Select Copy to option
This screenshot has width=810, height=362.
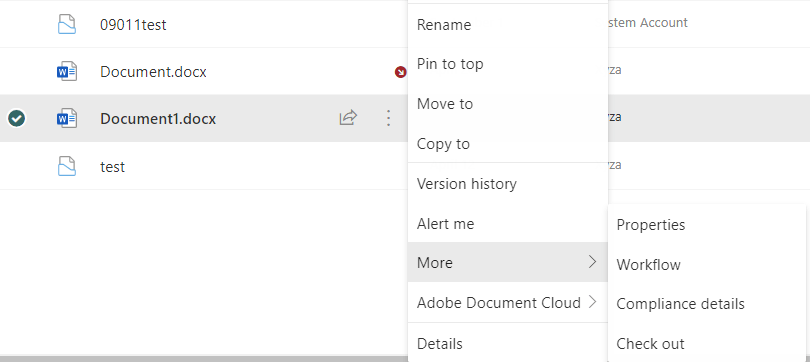(507, 143)
